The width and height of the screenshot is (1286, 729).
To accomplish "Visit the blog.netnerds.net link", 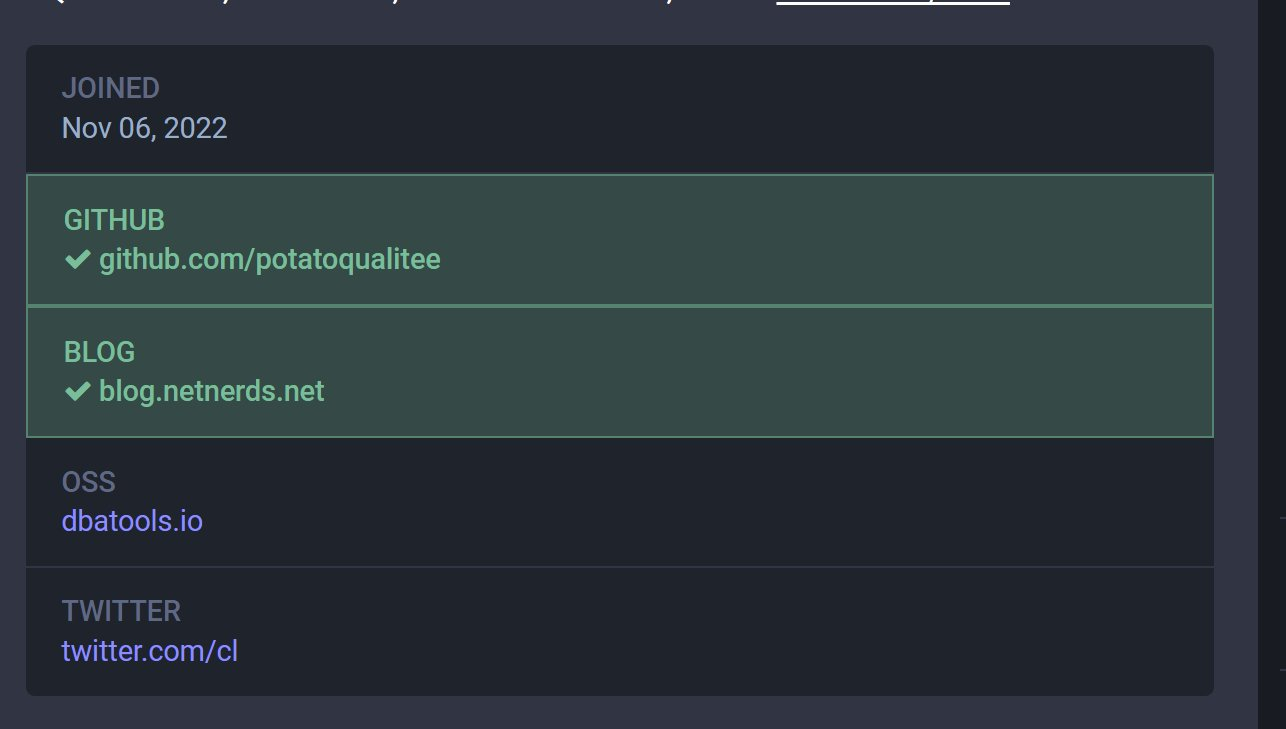I will (x=212, y=391).
